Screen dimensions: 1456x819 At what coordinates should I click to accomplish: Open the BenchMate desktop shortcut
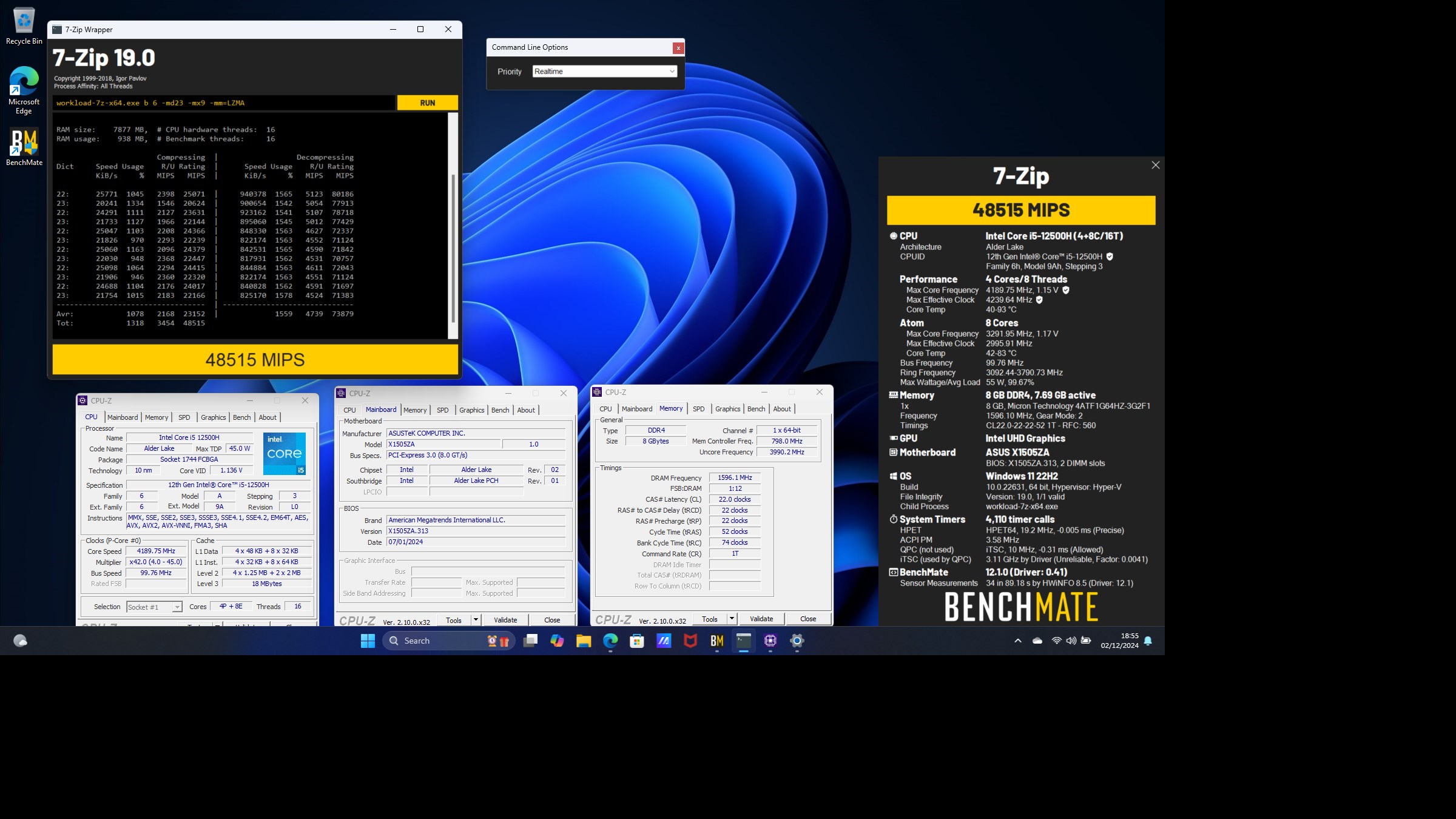(24, 147)
